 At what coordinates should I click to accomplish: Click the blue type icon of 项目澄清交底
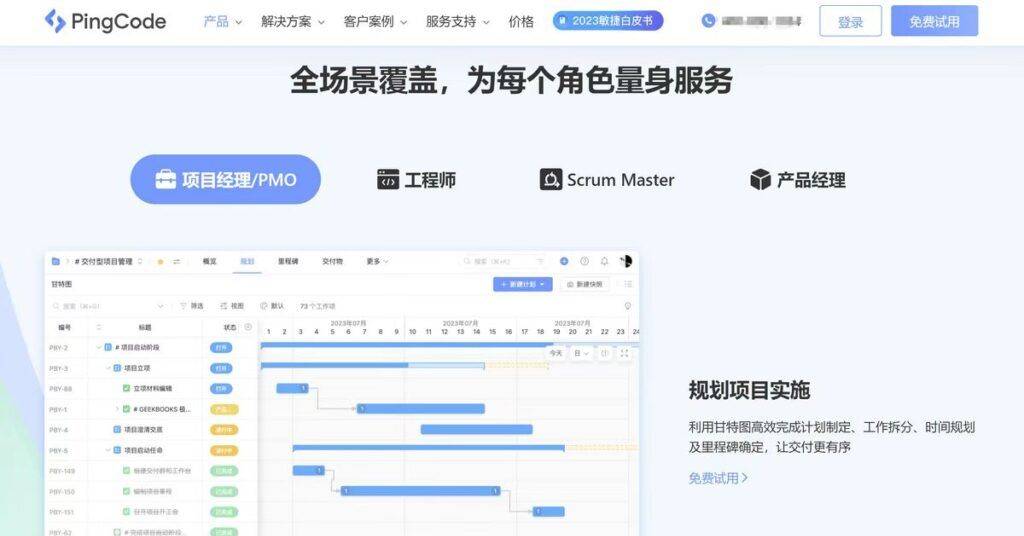point(117,430)
